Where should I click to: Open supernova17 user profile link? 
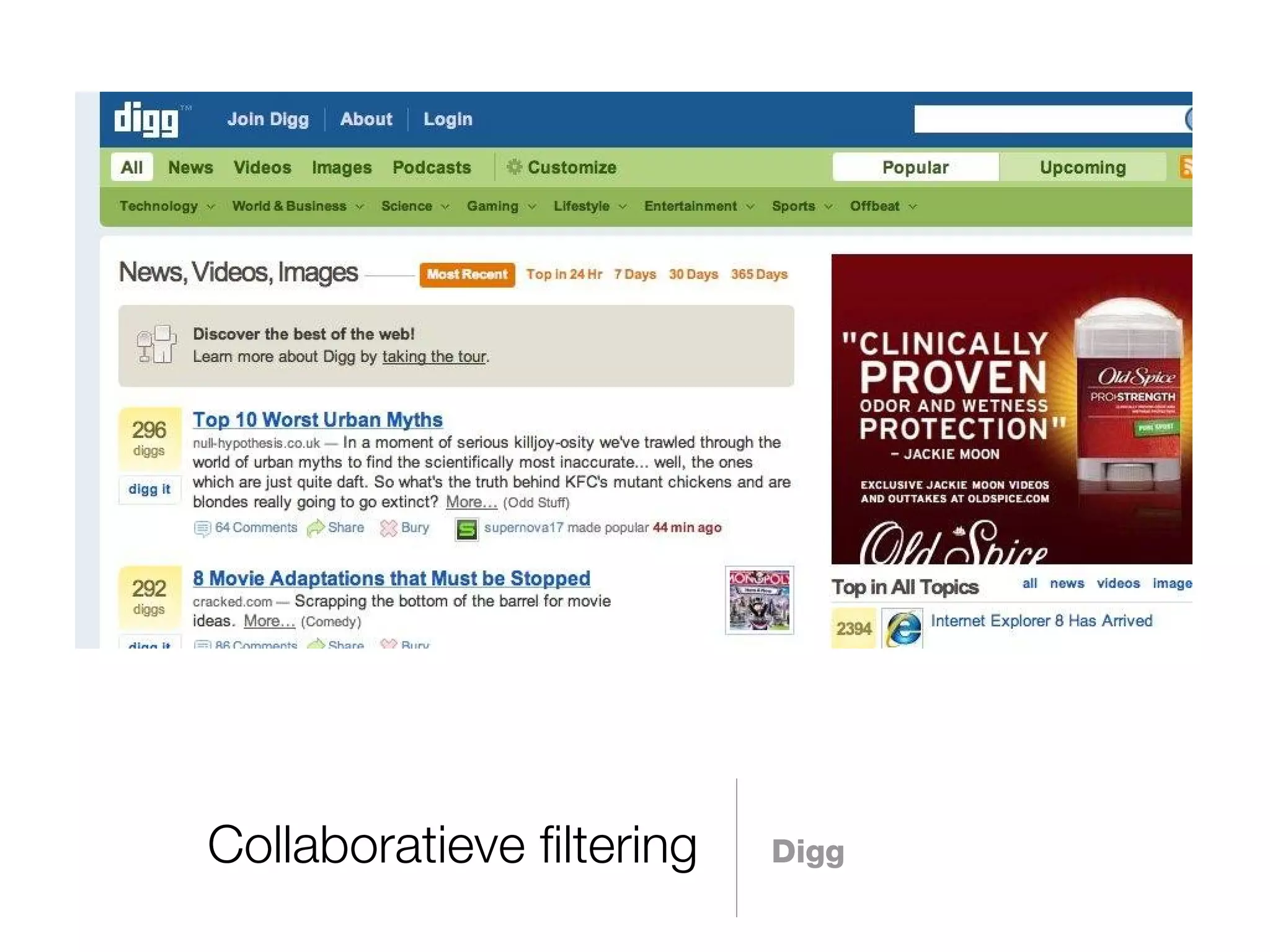tap(524, 527)
